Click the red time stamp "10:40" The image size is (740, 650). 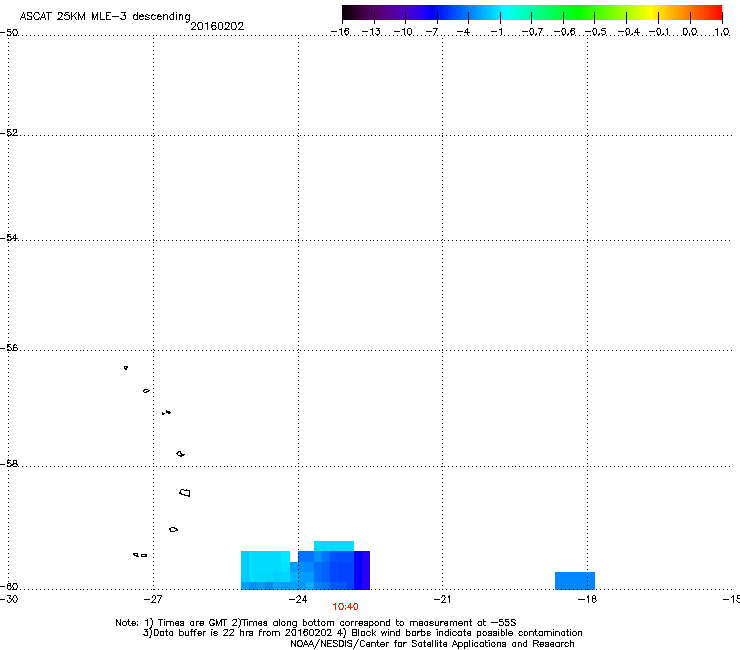pos(345,607)
